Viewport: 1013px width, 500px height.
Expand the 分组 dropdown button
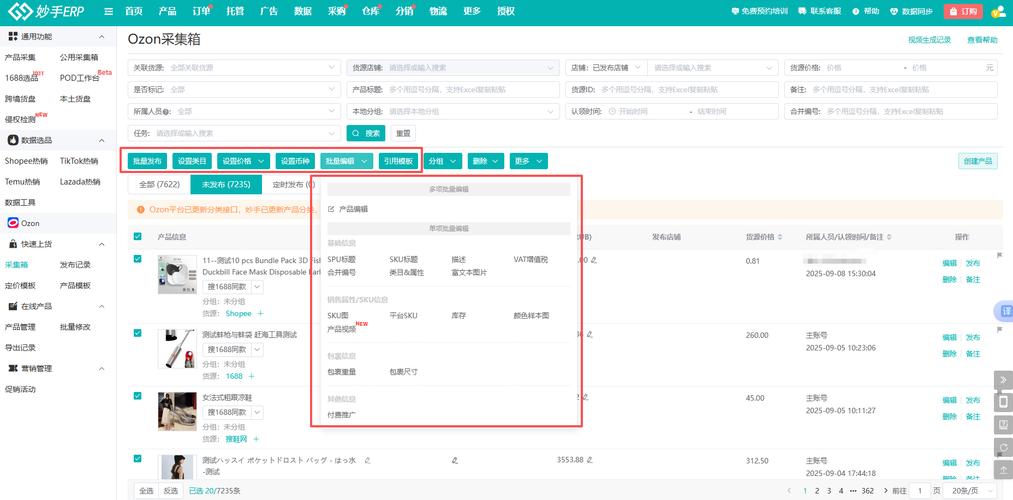pyautogui.click(x=443, y=161)
